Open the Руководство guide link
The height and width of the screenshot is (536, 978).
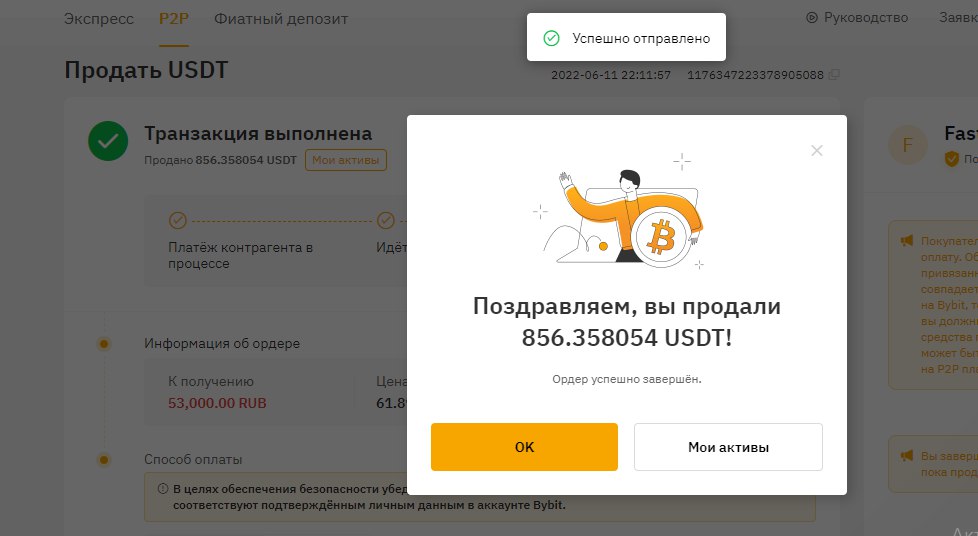(x=865, y=17)
